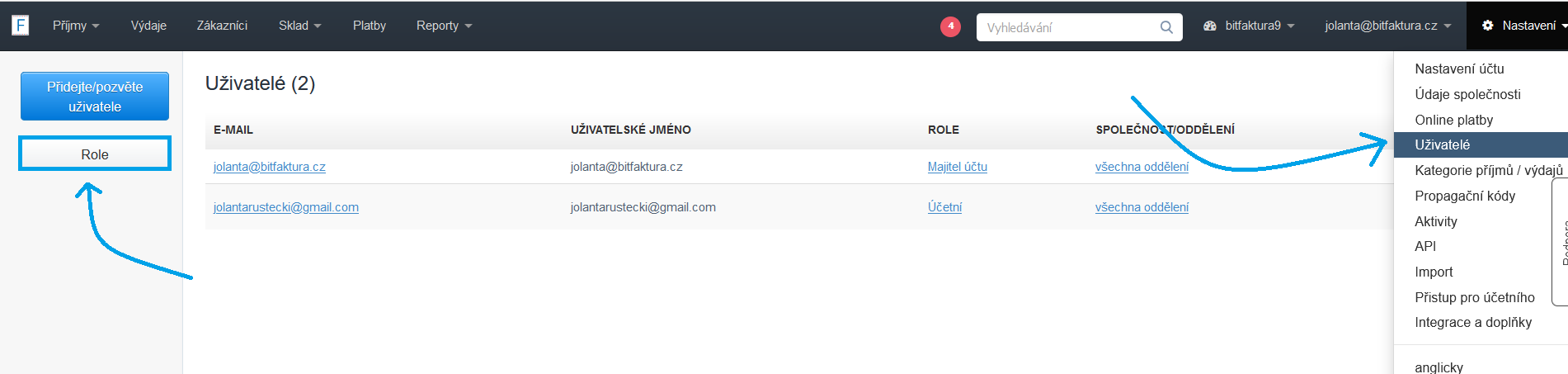Click the Role button in sidebar
The image size is (1568, 374).
click(x=95, y=154)
